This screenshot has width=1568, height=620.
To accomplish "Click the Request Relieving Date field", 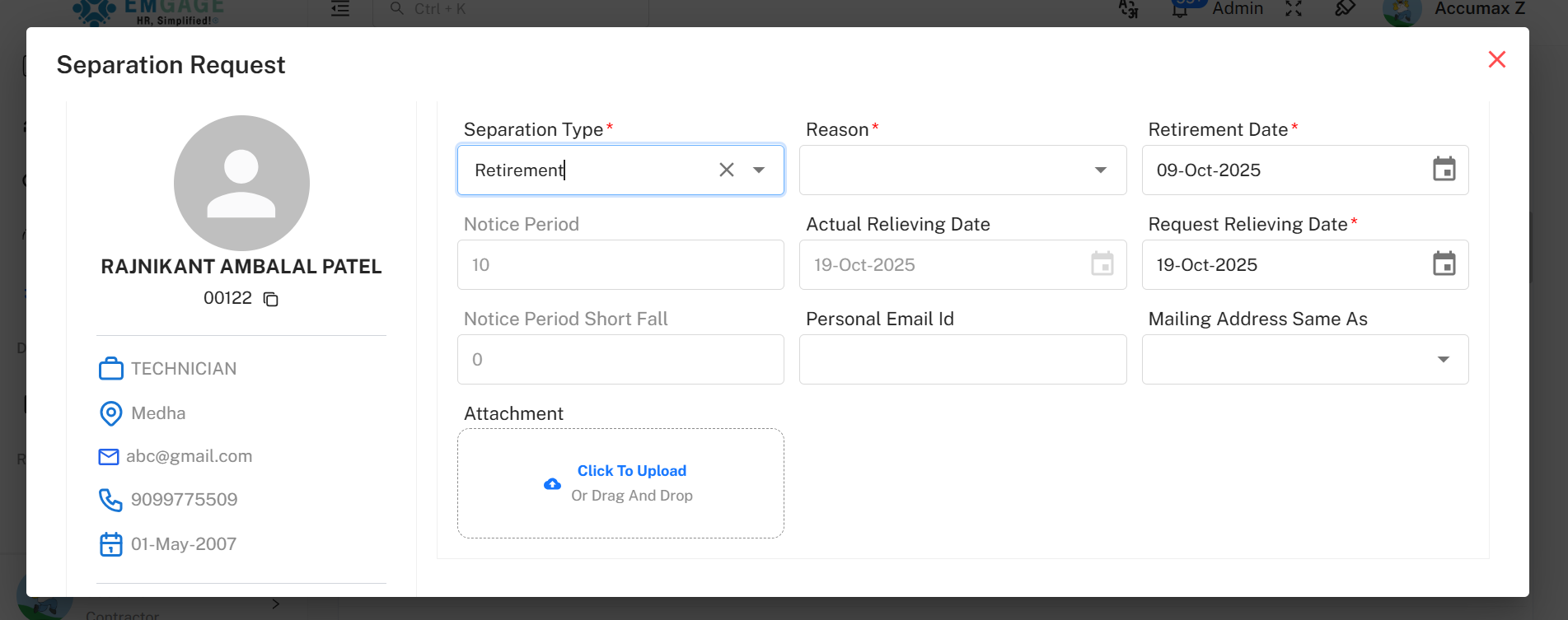I will pos(1285,264).
